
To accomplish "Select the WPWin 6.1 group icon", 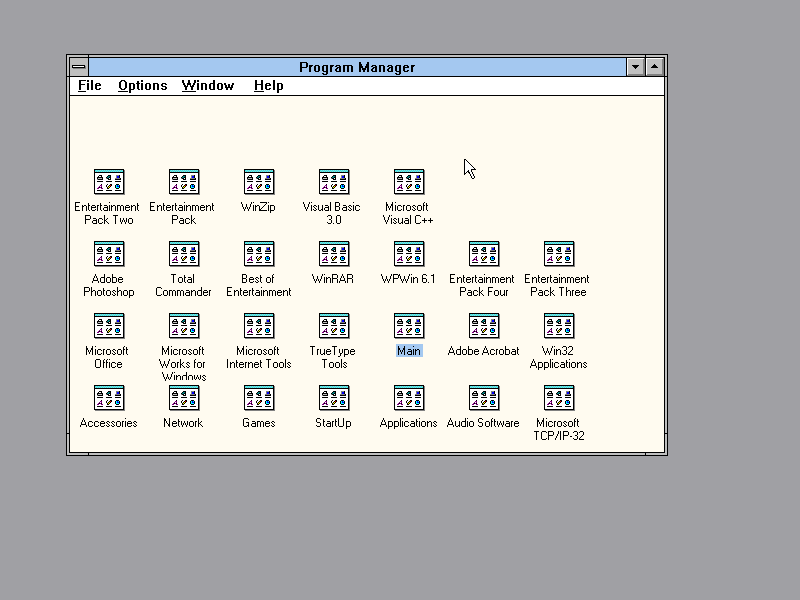I will pos(409,254).
